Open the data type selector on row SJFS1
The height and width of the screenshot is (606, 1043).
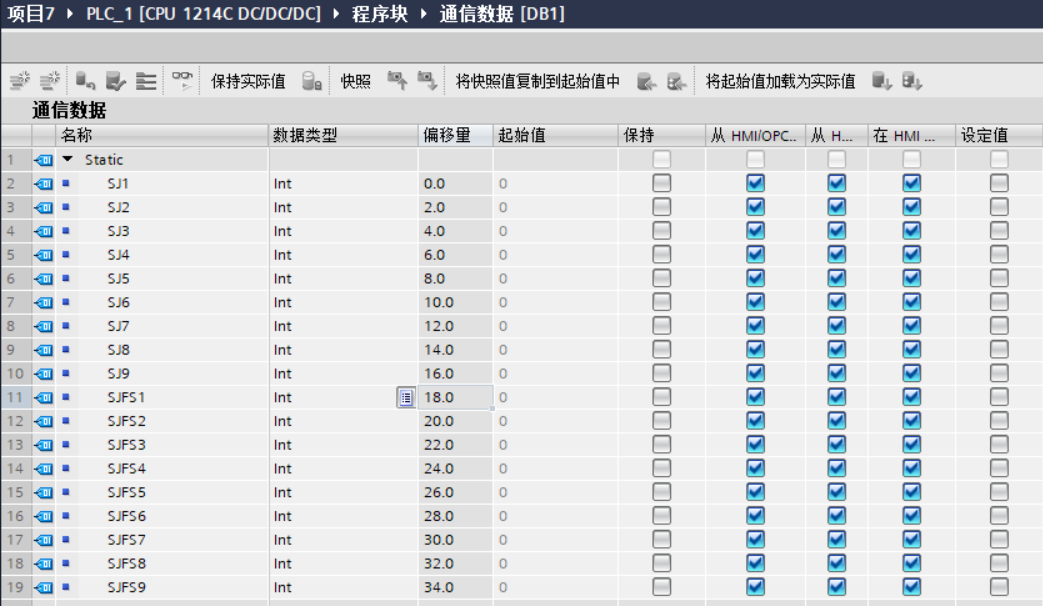click(x=406, y=398)
